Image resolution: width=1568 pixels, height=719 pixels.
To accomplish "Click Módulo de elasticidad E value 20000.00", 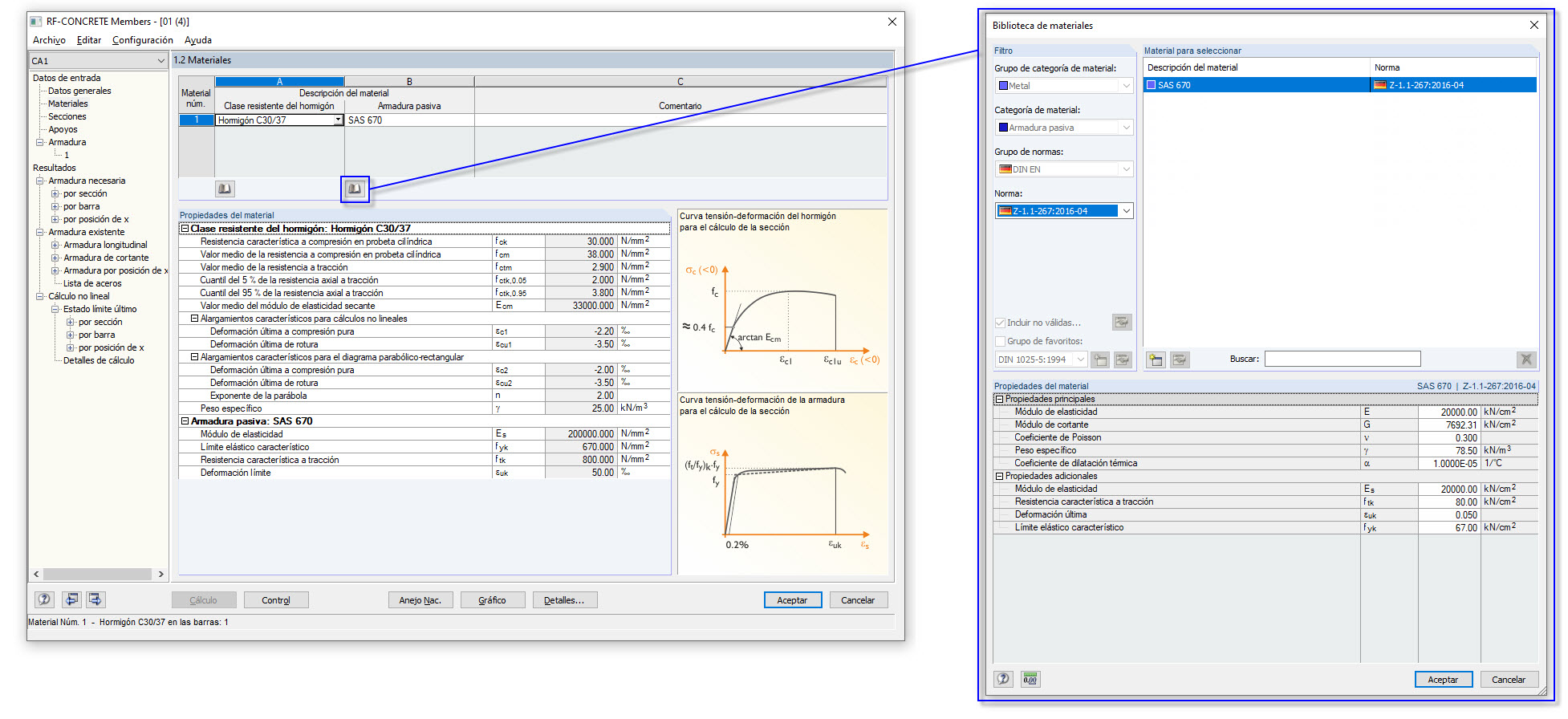I will [1448, 412].
